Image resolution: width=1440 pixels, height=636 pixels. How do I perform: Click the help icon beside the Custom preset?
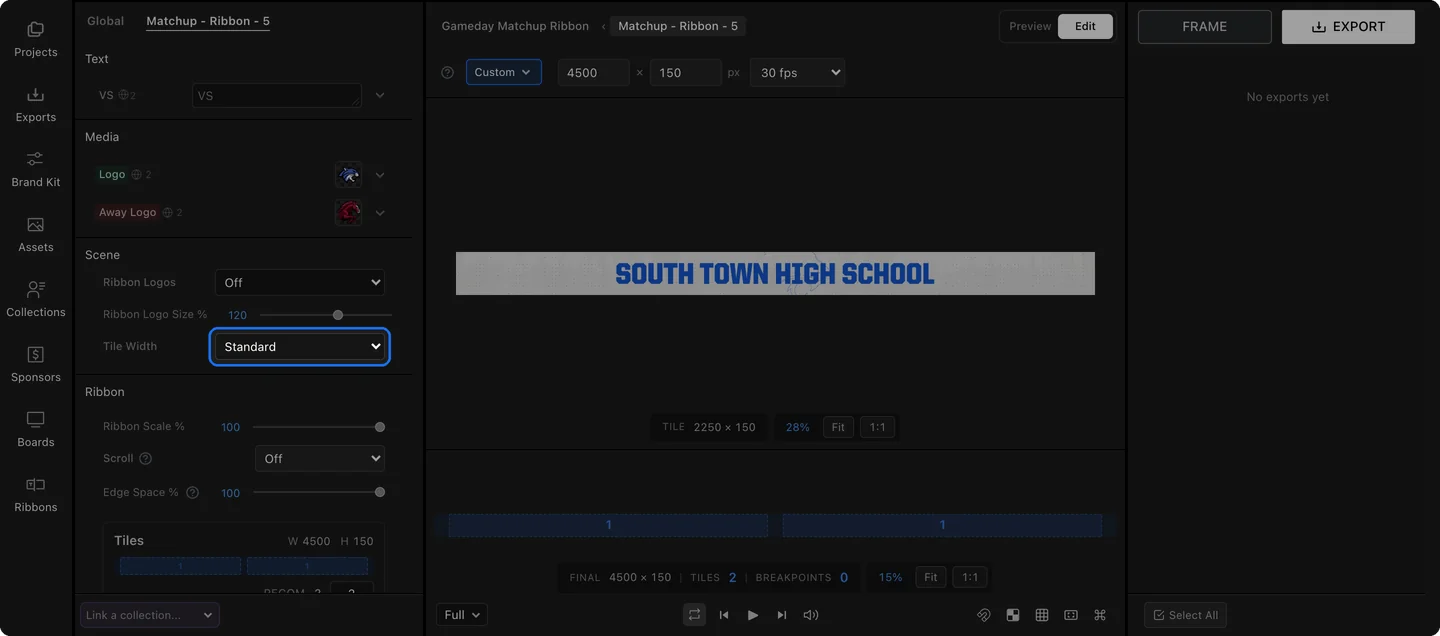pos(447,72)
